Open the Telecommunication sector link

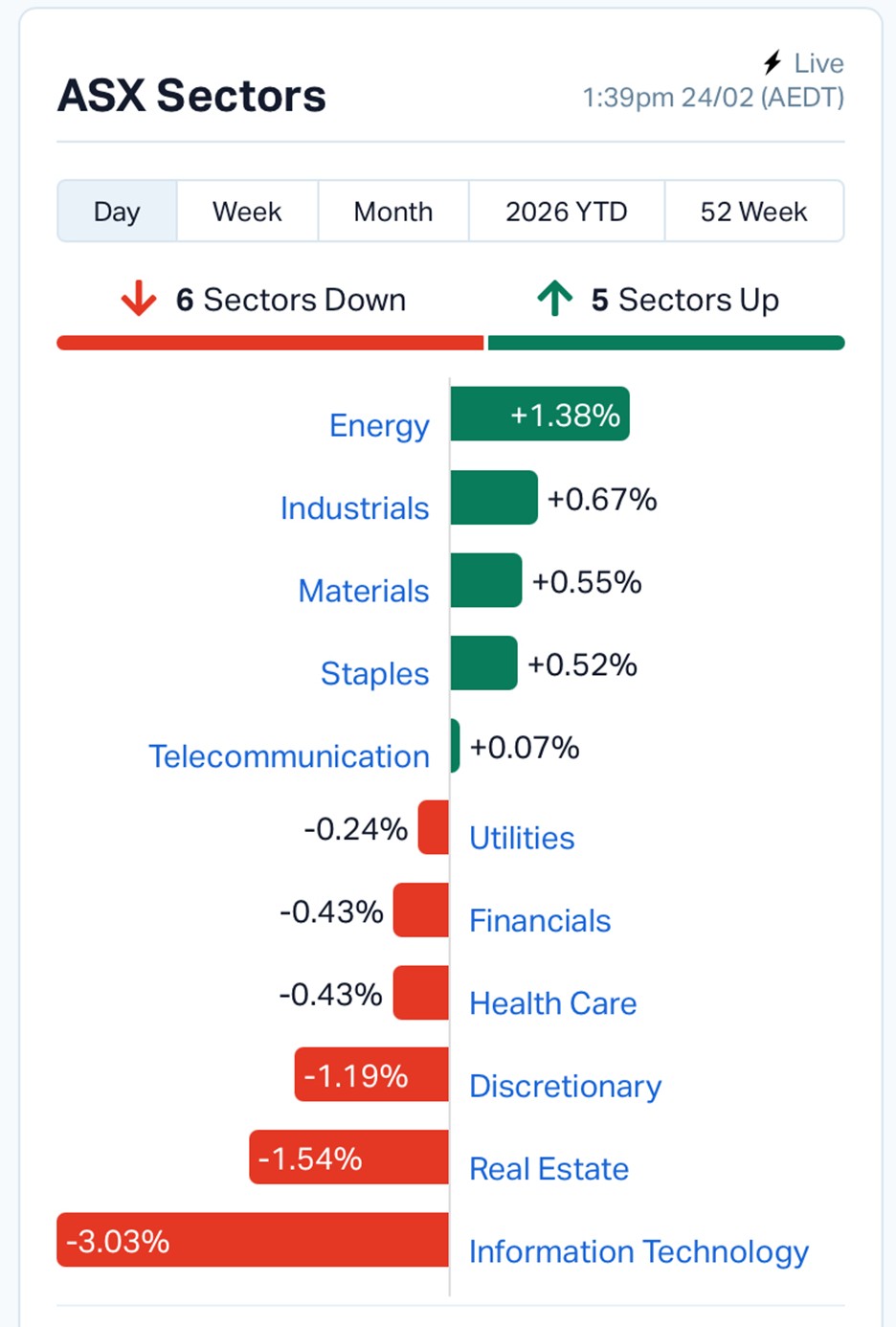289,756
